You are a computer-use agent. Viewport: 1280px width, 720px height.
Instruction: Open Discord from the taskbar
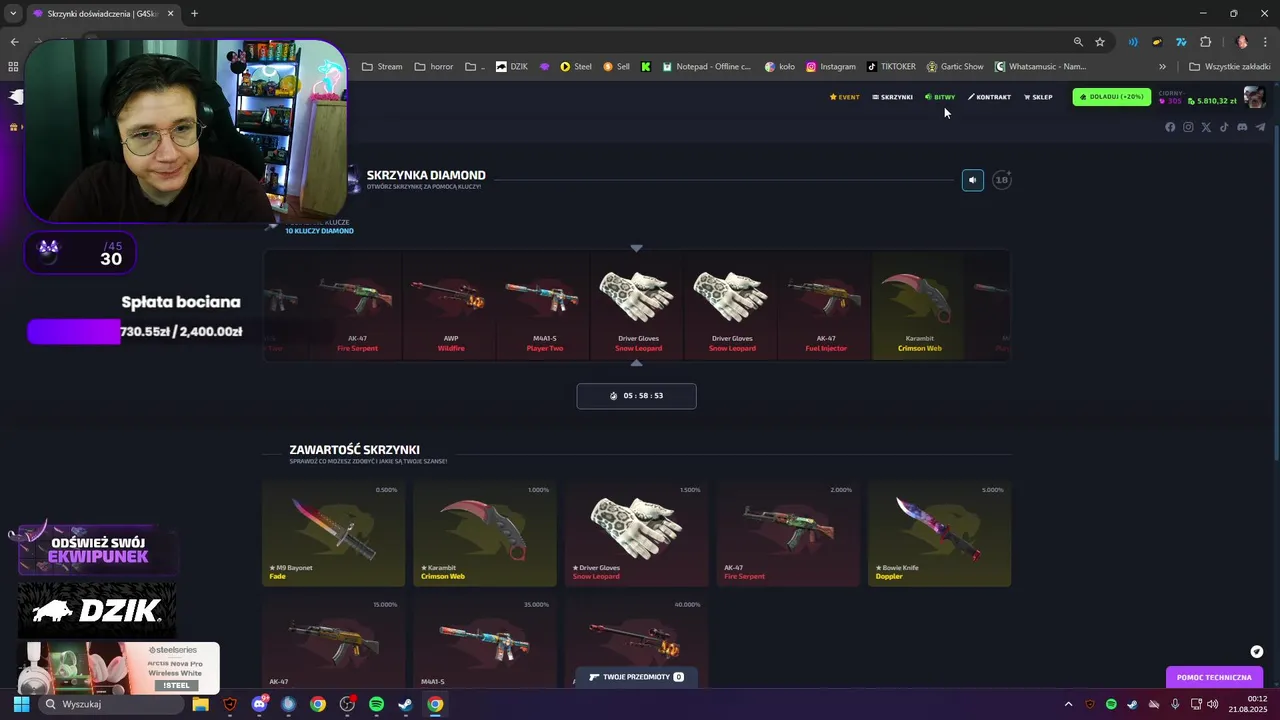pos(259,704)
